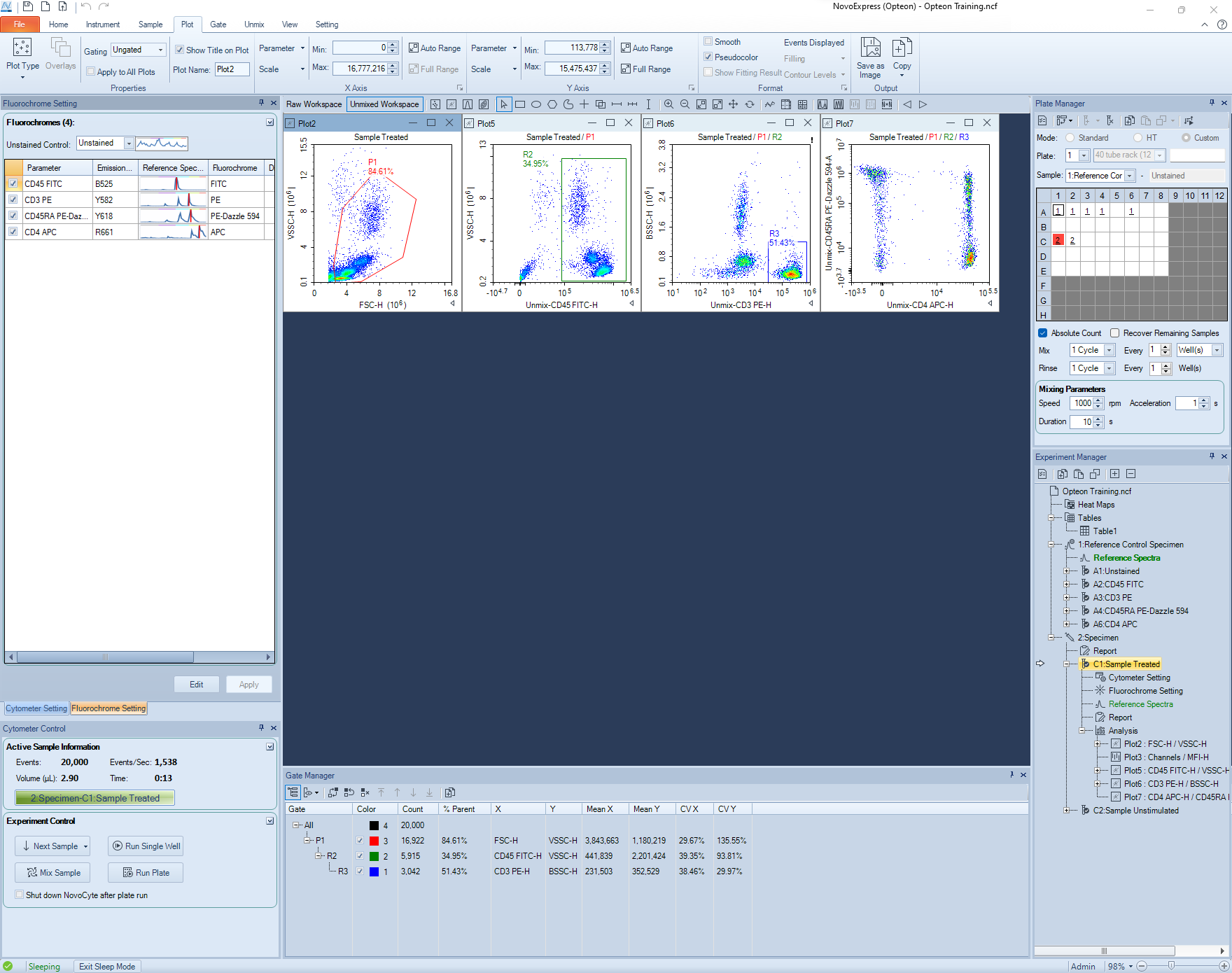
Task: Change the R3 gate color swatch
Action: point(372,871)
